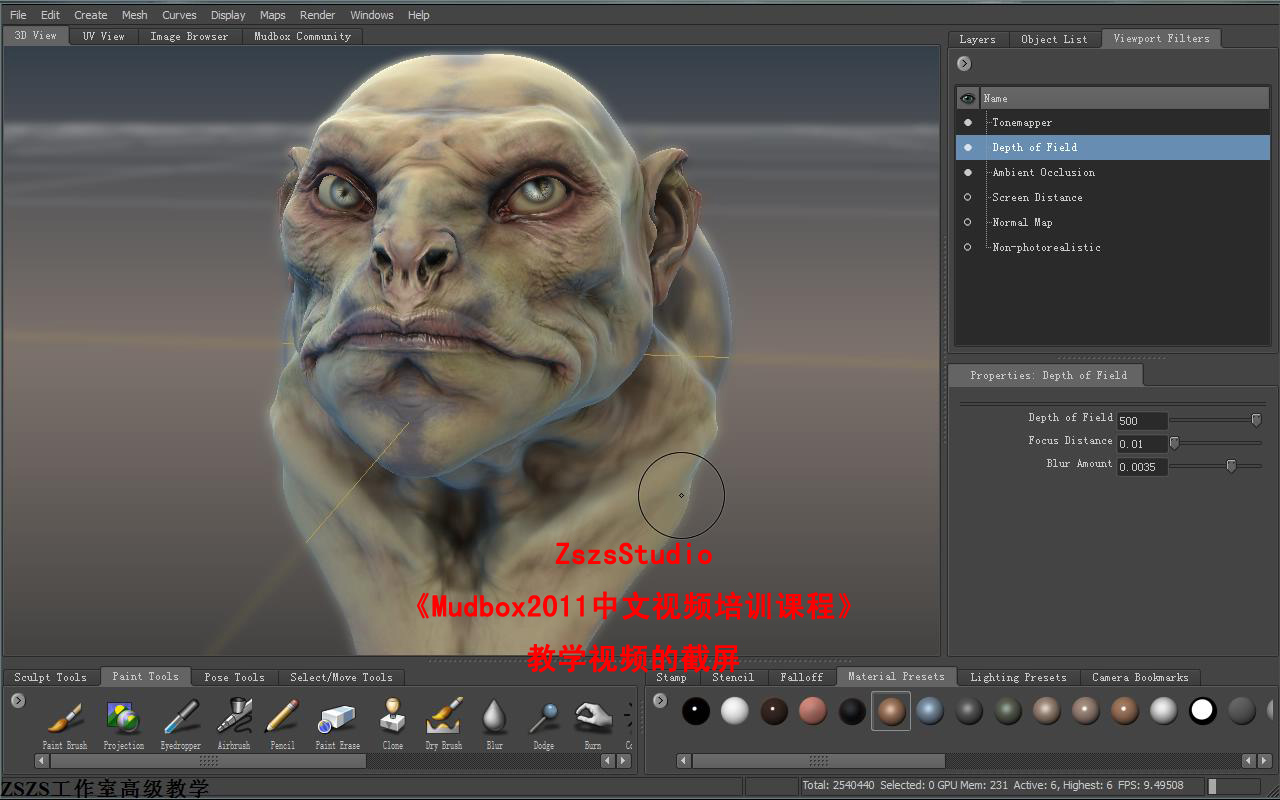Viewport: 1280px width, 800px height.
Task: Switch to the Image Browser tab
Action: pyautogui.click(x=189, y=36)
